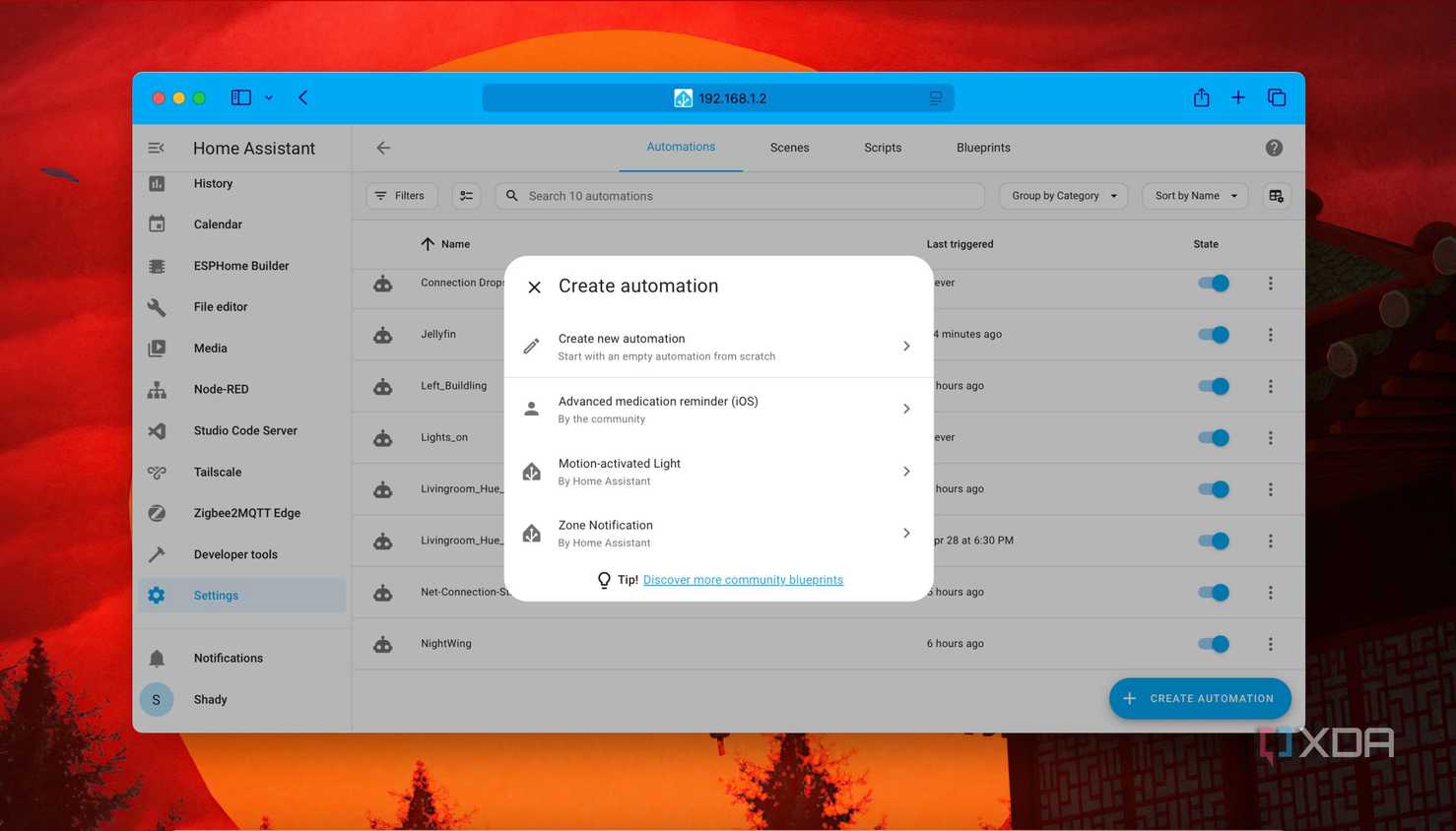Switch to the Scenes tab
The height and width of the screenshot is (831, 1456).
click(x=789, y=148)
